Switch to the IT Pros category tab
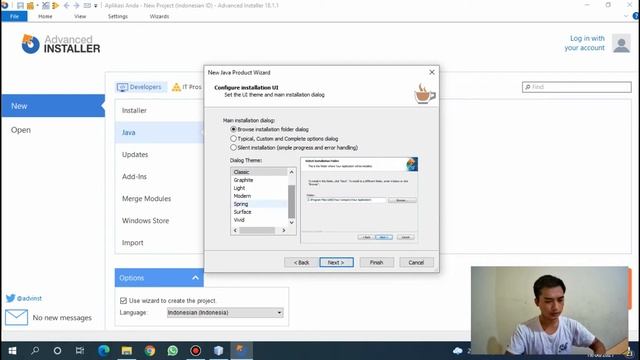Screen dimensions: 640x360 tap(187, 87)
